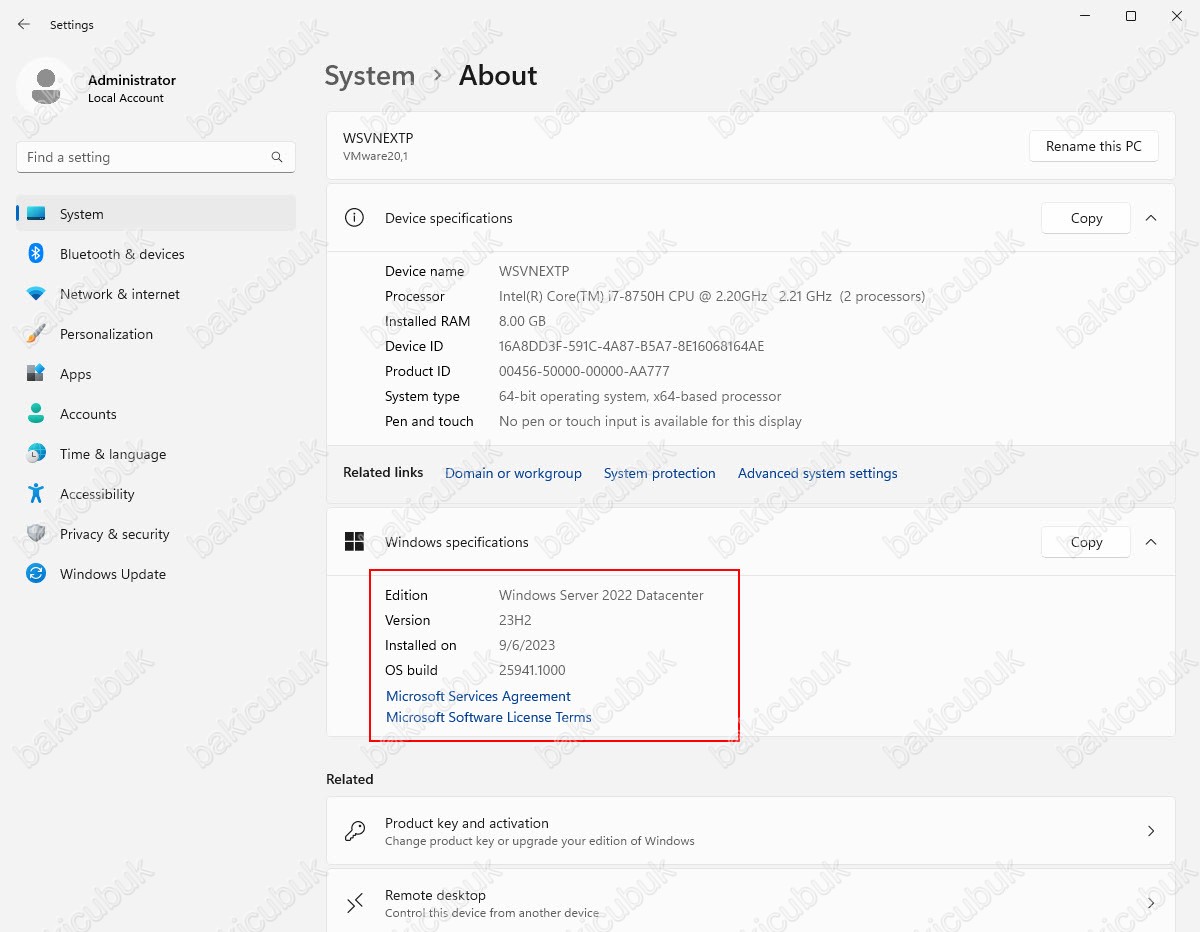
Task: Click the Version value 23H2
Action: coord(515,620)
